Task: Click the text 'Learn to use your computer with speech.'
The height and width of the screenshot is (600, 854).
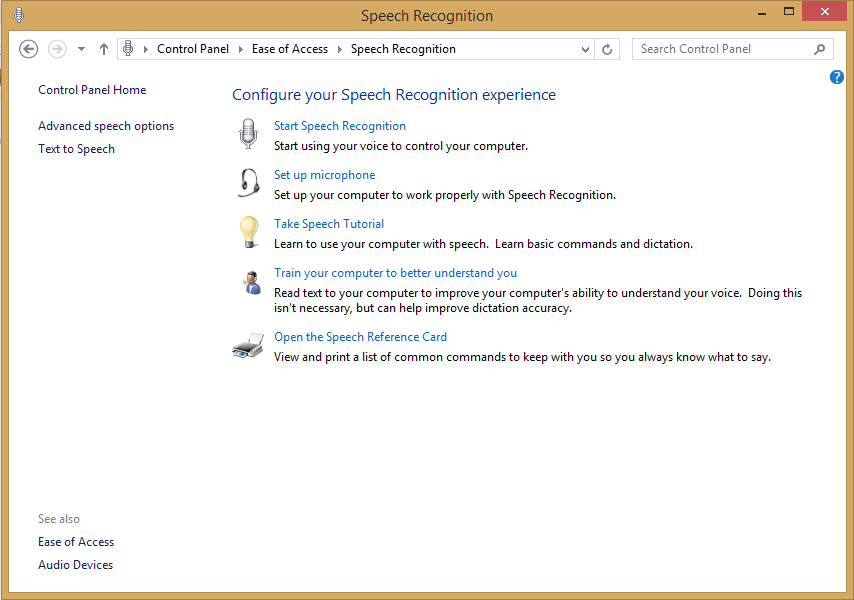Action: pos(381,244)
